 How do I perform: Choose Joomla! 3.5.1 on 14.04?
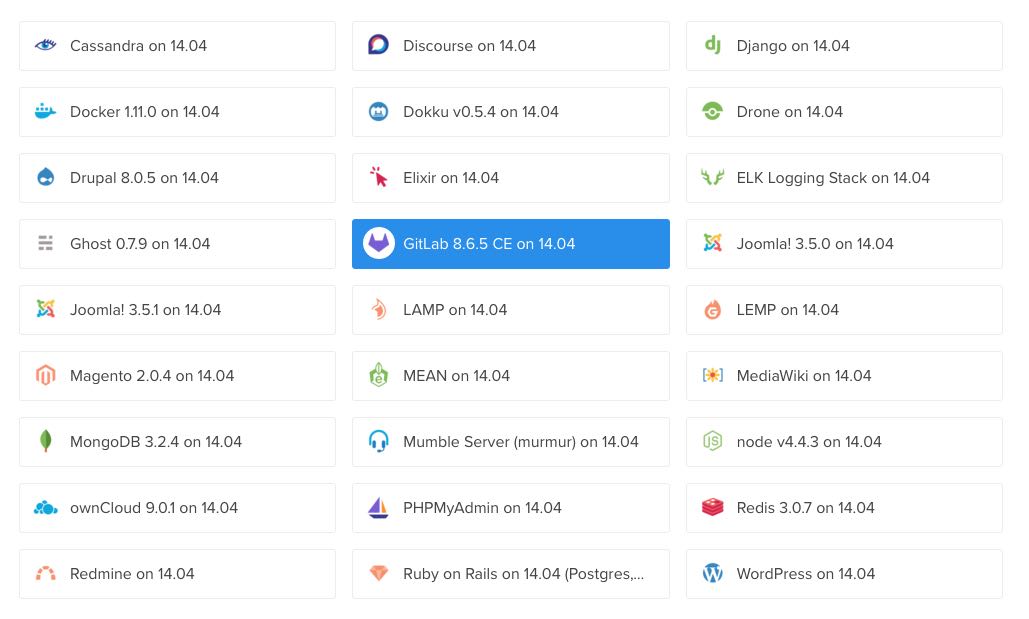point(177,310)
